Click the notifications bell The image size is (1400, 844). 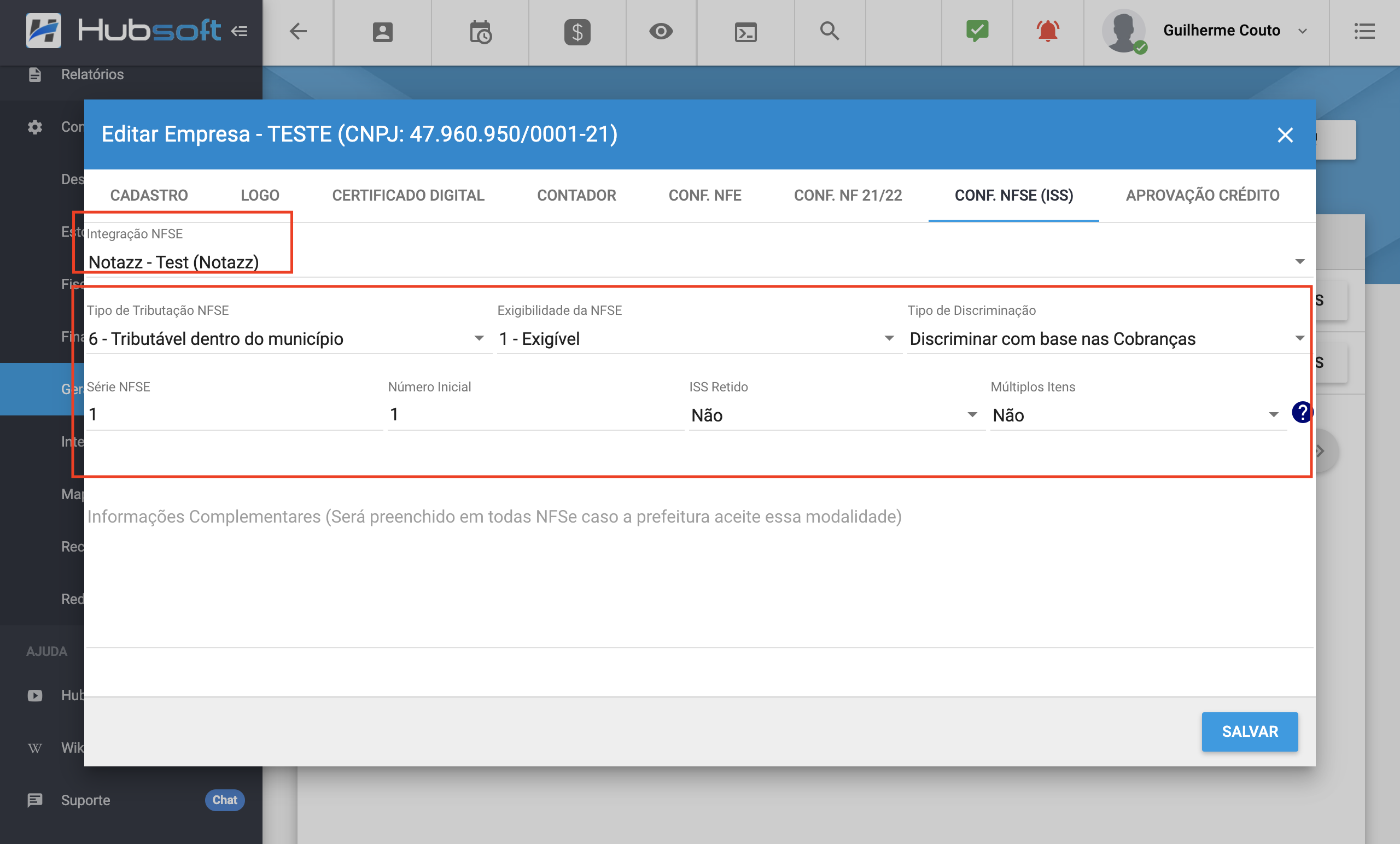click(1047, 32)
